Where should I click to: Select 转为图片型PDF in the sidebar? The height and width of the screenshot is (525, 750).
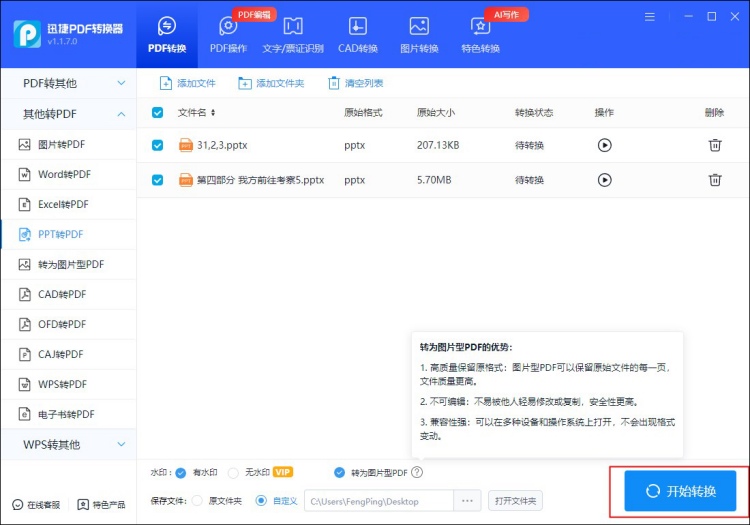(x=68, y=264)
